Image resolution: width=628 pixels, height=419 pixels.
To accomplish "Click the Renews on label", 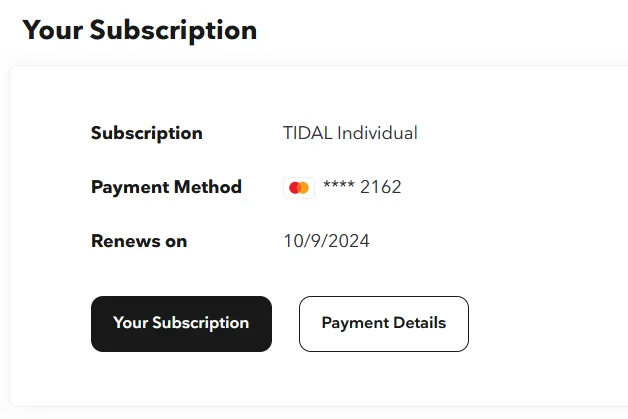I will [x=139, y=241].
